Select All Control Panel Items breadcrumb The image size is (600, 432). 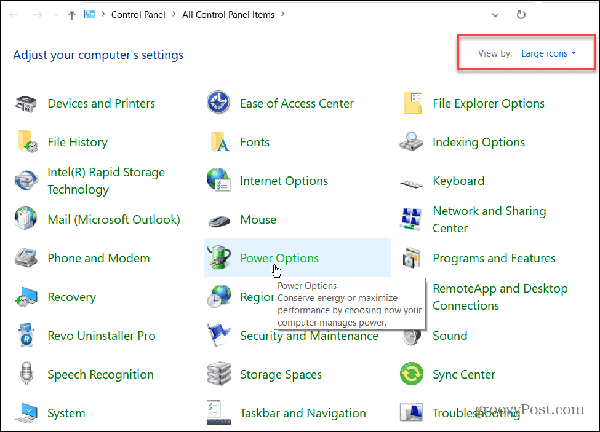228,15
